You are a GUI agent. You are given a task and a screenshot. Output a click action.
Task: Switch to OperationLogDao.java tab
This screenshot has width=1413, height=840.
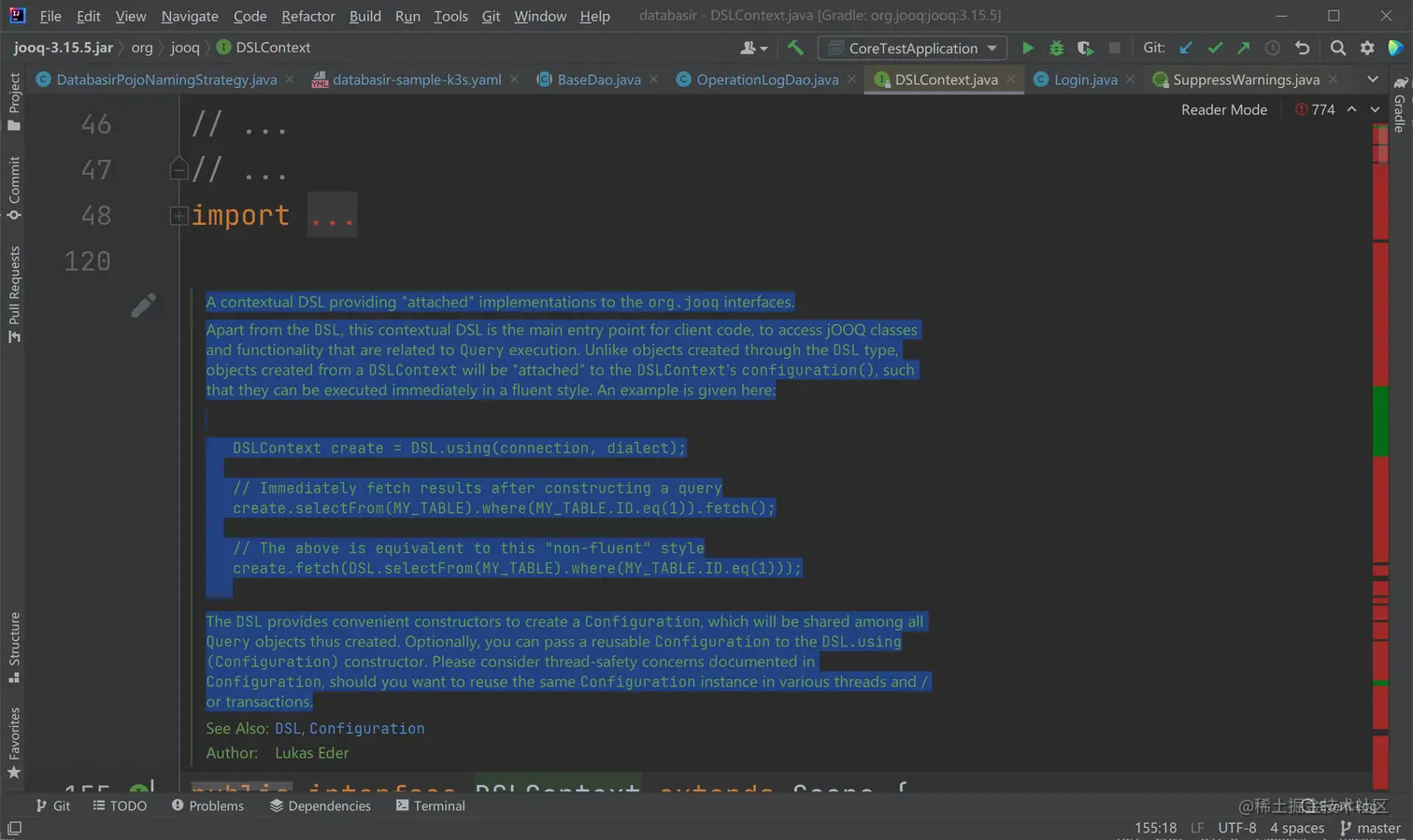point(766,79)
